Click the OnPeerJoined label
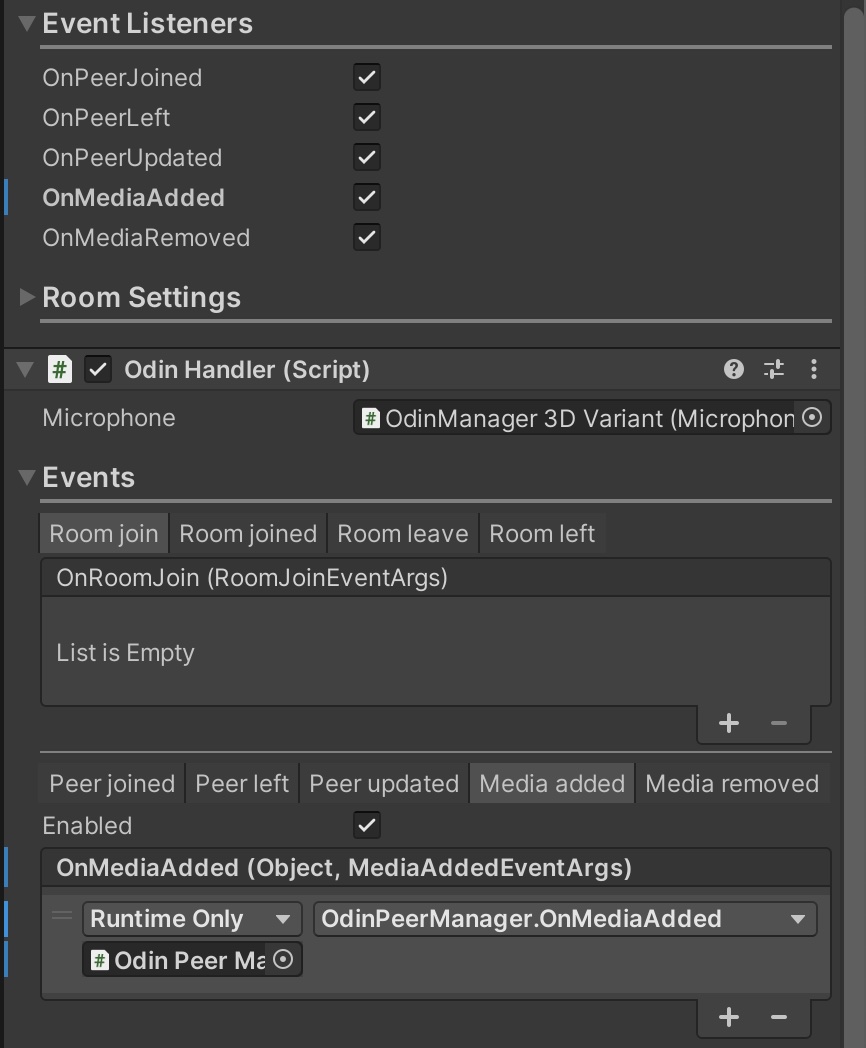 (x=122, y=78)
